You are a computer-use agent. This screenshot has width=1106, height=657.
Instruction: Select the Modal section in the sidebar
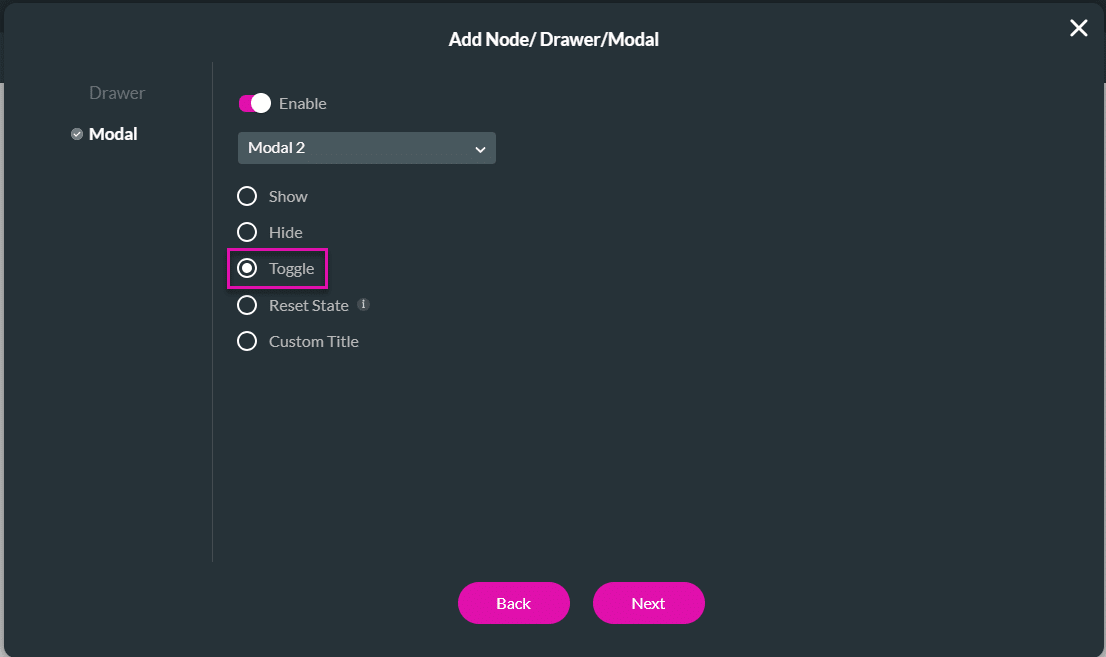coord(113,133)
